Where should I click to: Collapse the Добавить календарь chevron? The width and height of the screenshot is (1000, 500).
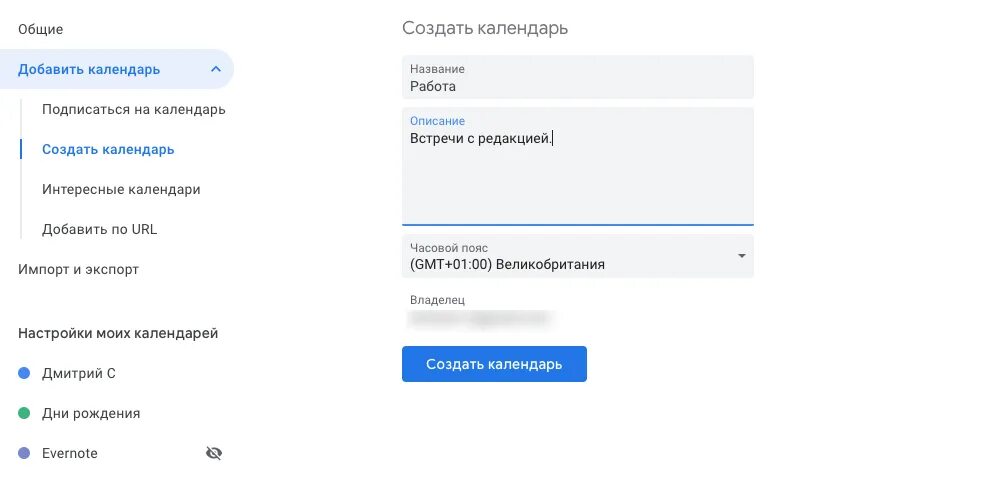[x=216, y=69]
